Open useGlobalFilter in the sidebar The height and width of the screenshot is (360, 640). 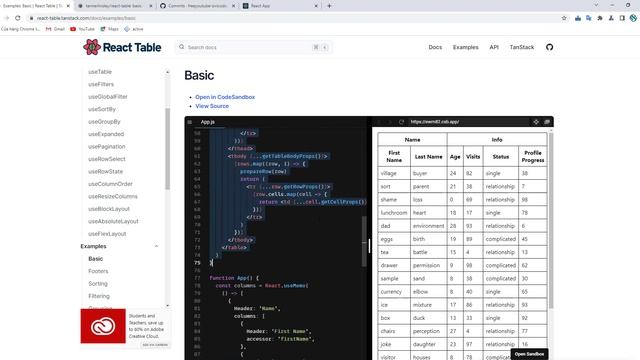(108, 97)
